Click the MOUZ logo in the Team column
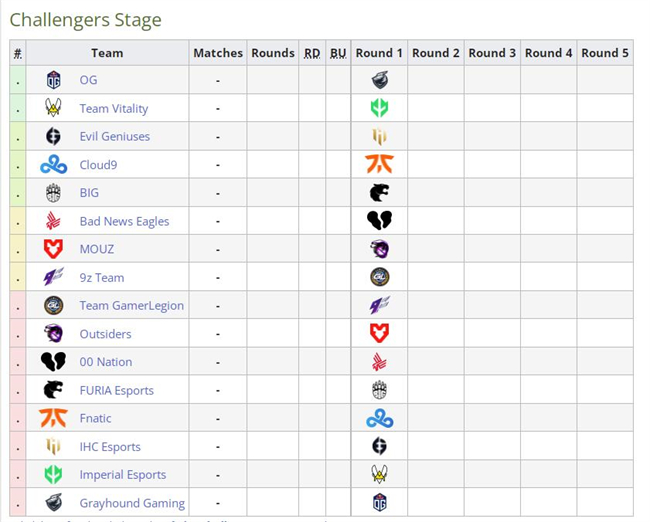Image resolution: width=650 pixels, height=522 pixels. click(x=53, y=249)
